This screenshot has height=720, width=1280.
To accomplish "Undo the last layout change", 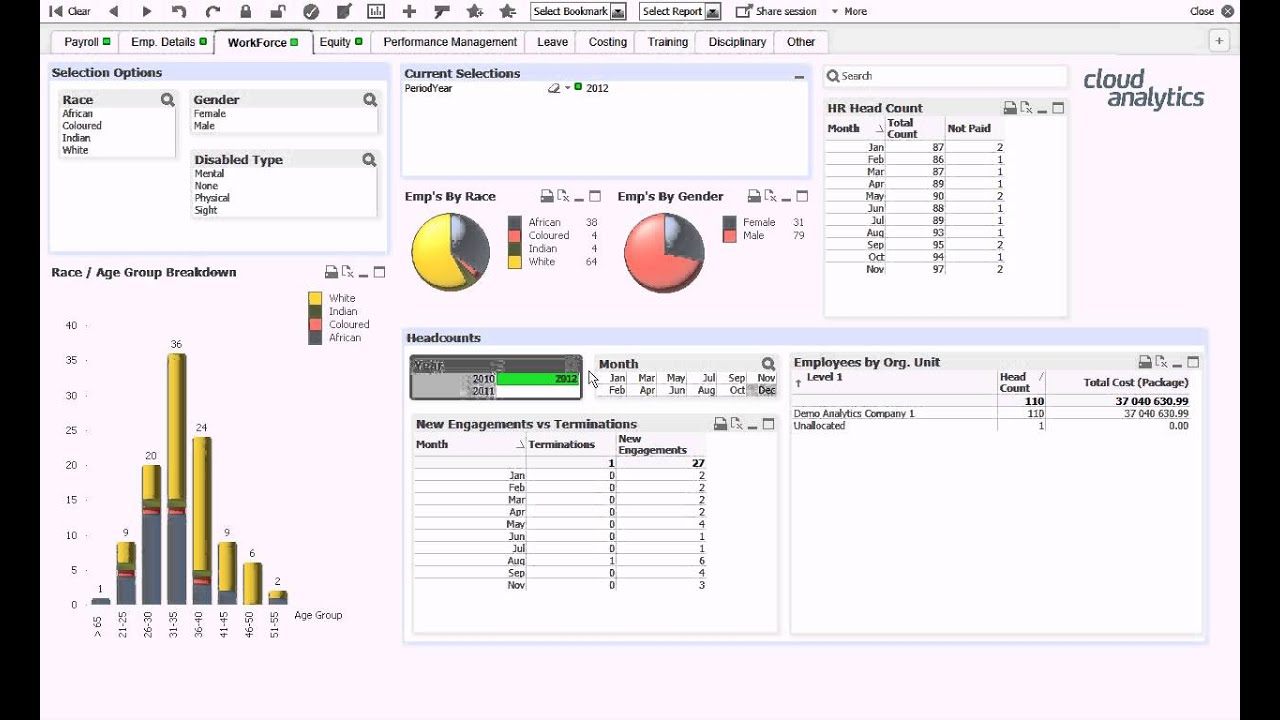I will click(x=179, y=11).
